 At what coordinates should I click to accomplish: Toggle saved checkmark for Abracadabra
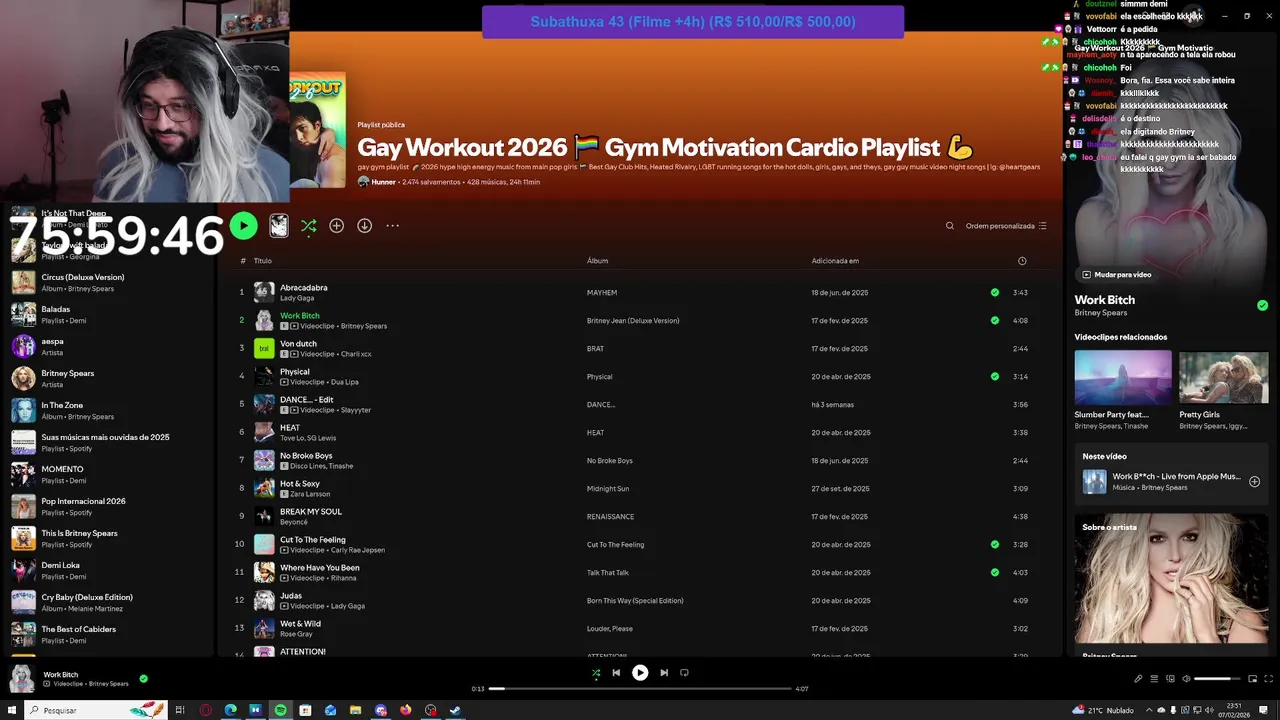click(x=995, y=293)
